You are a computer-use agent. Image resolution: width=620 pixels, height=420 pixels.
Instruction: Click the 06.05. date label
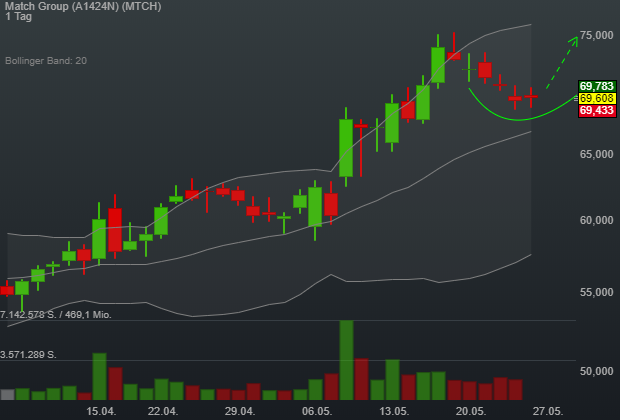pos(317,411)
